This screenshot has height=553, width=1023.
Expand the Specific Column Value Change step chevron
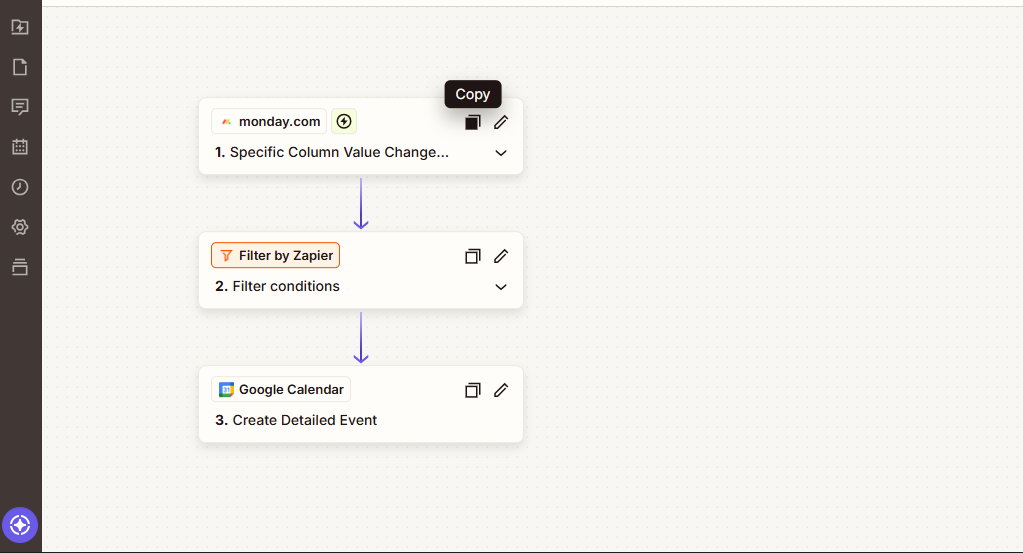(x=501, y=153)
